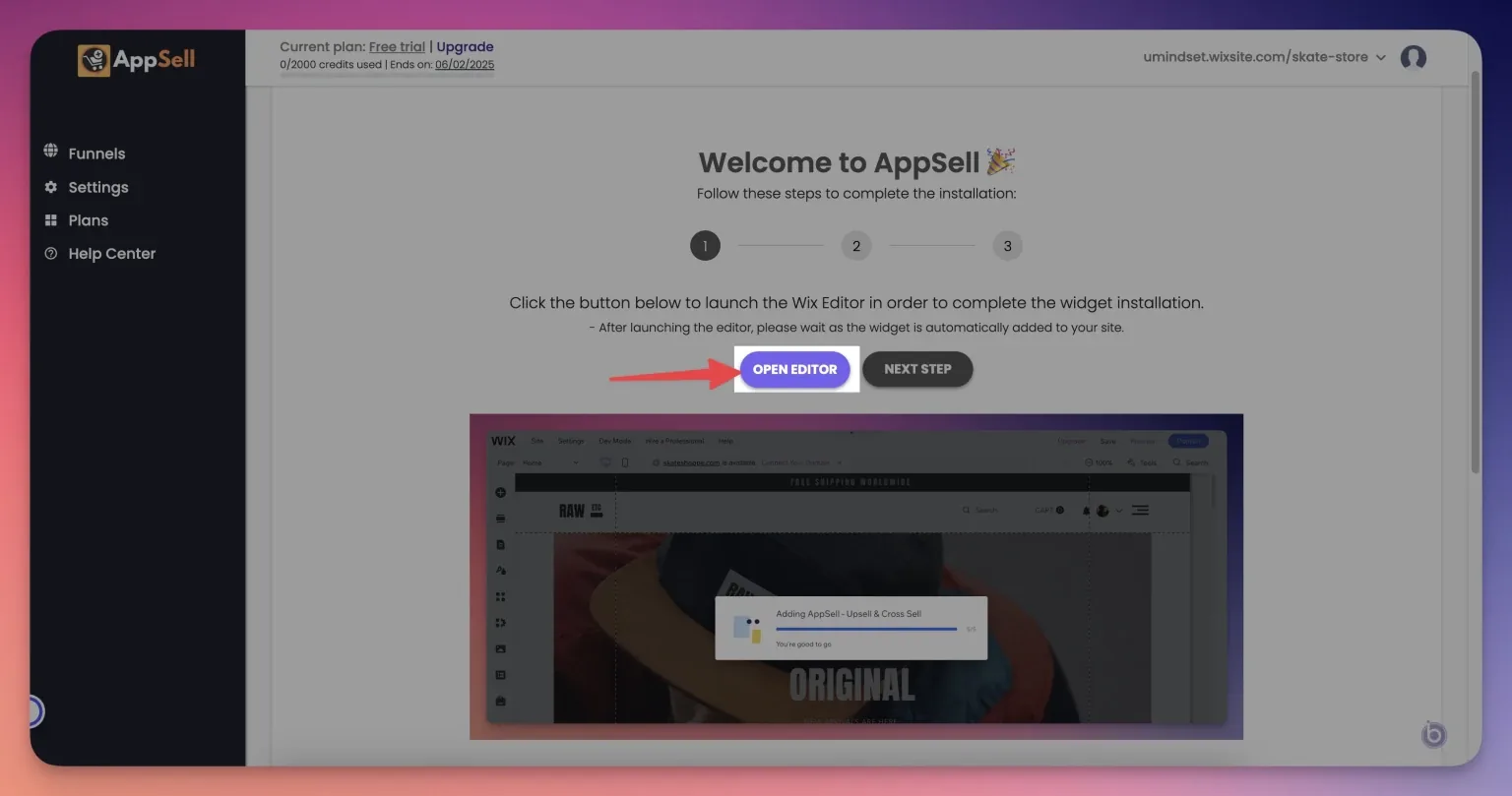Click the OPEN EDITOR button

pos(794,370)
